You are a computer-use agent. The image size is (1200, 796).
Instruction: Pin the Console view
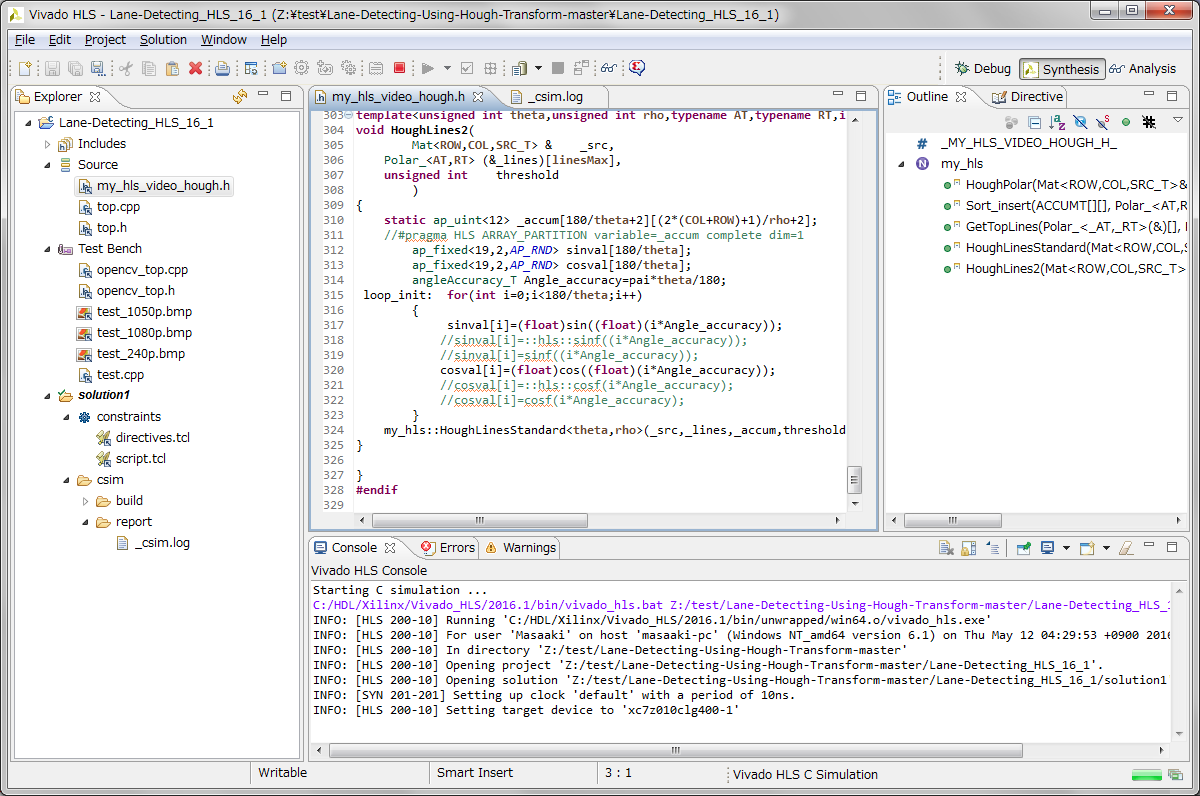[x=1023, y=548]
